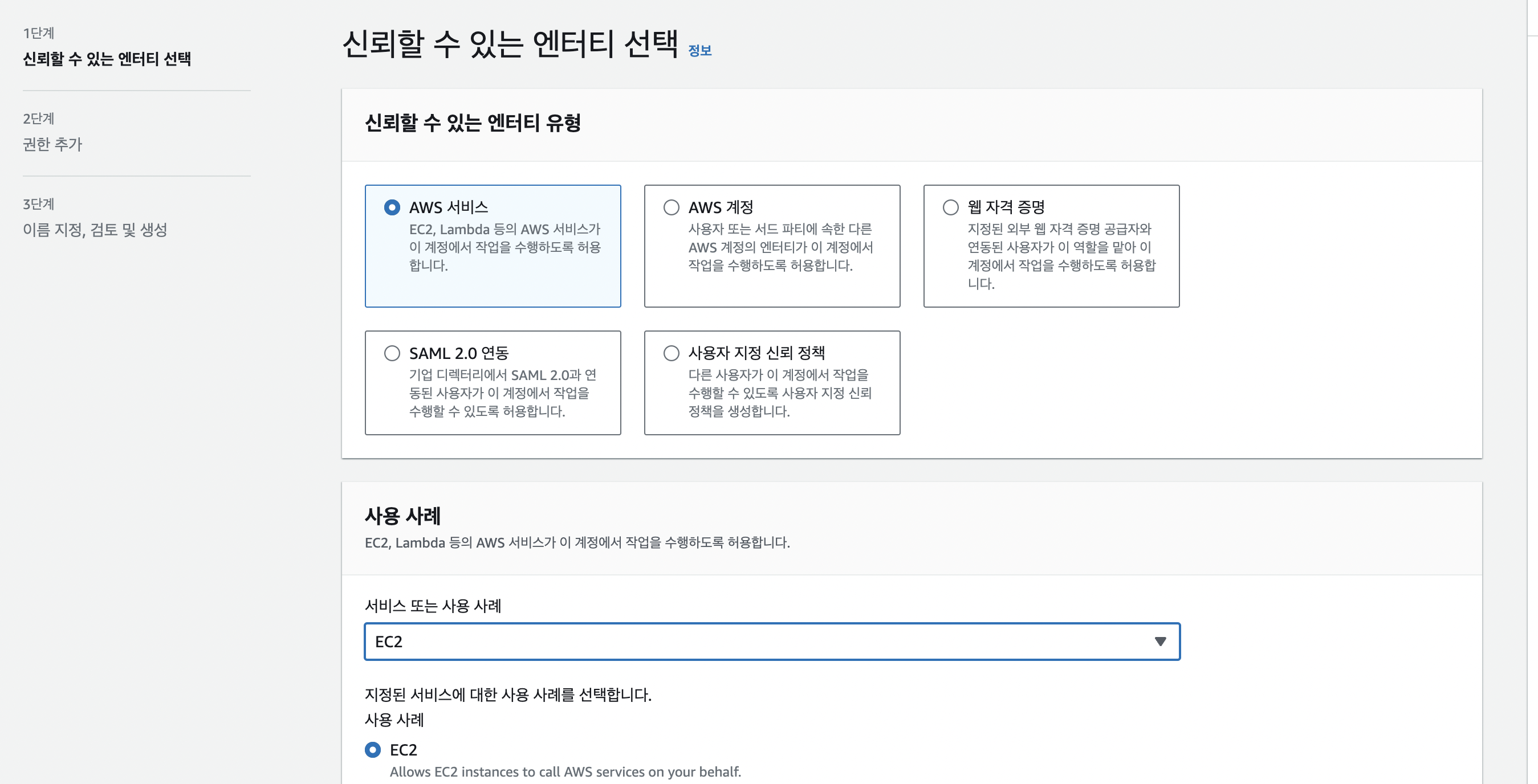Go to step 3 이름 지정, 검토 및 생성
The height and width of the screenshot is (784, 1538).
95,229
